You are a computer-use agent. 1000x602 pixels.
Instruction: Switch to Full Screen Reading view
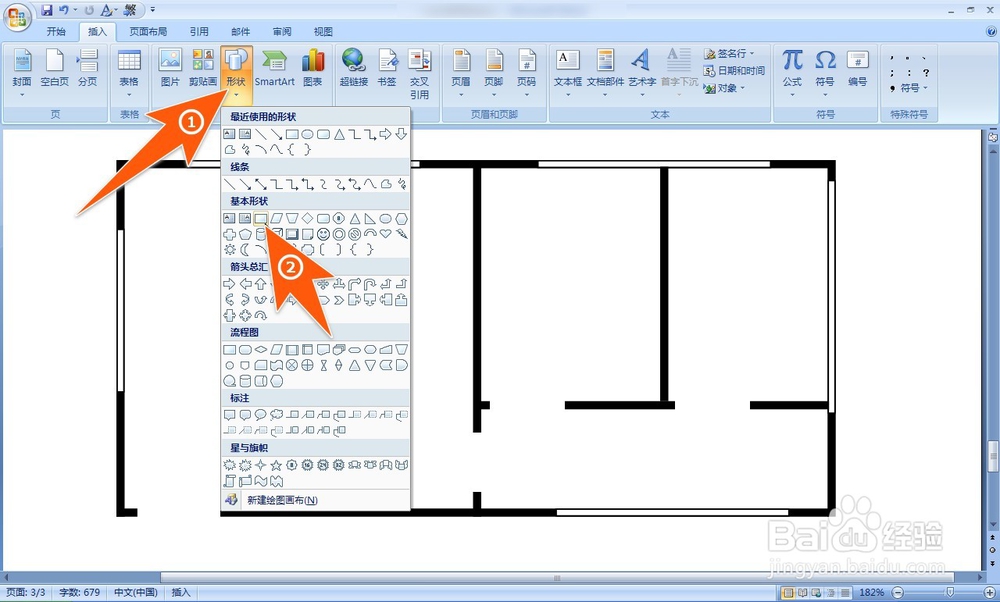tap(802, 592)
